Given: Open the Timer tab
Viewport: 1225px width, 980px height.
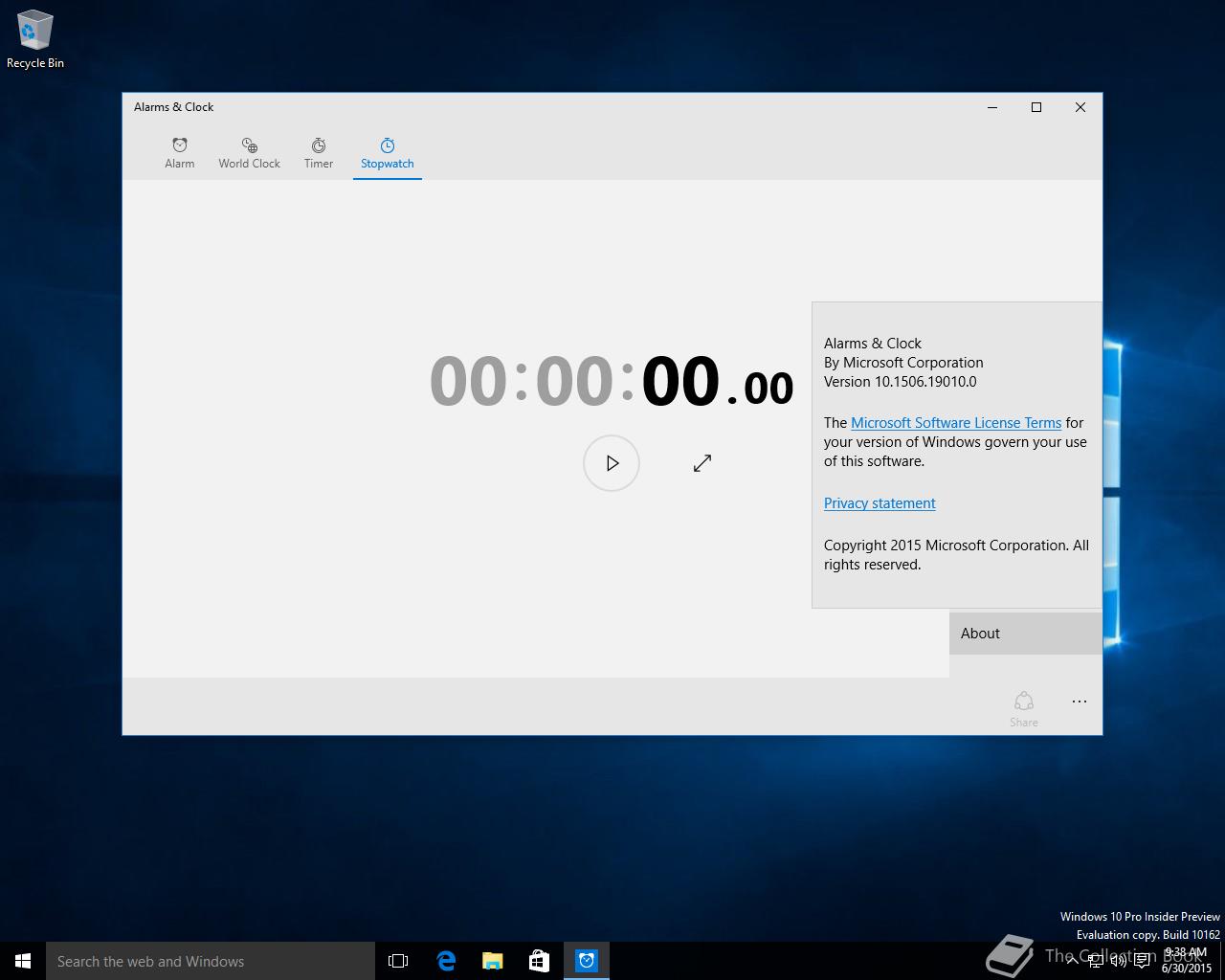Looking at the screenshot, I should click(319, 153).
